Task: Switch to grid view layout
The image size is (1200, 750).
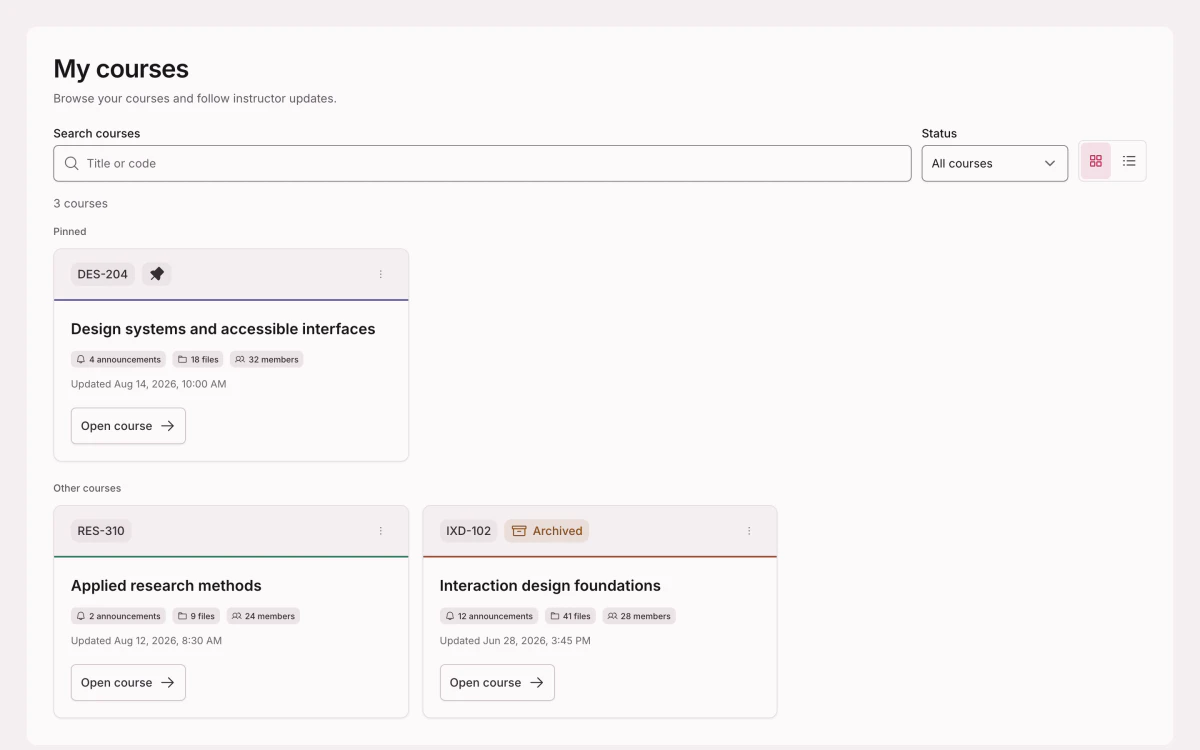Action: tap(1096, 161)
